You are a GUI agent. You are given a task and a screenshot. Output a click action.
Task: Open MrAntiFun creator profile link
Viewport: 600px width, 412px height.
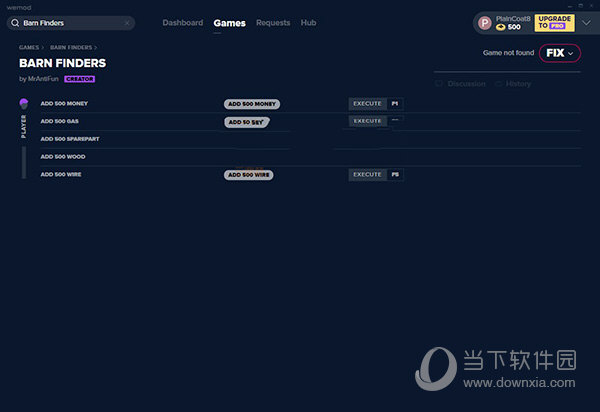43,79
